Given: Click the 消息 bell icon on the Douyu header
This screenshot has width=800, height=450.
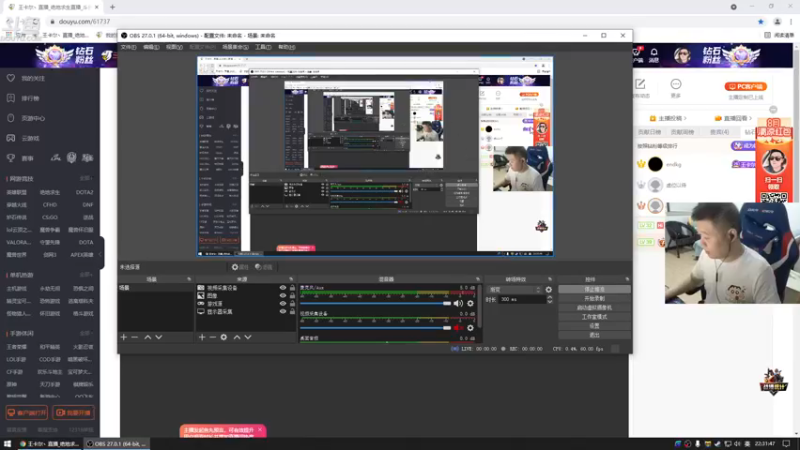Looking at the screenshot, I should click(x=654, y=53).
